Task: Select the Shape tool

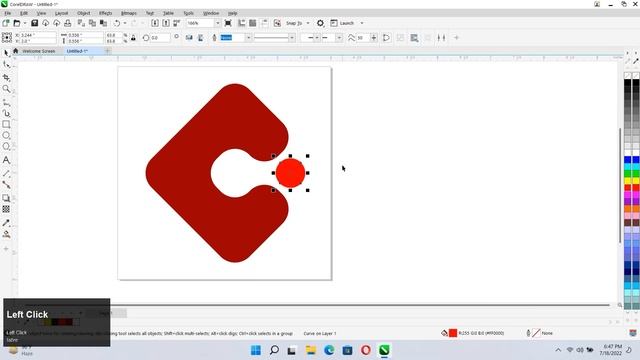Action: [6, 64]
